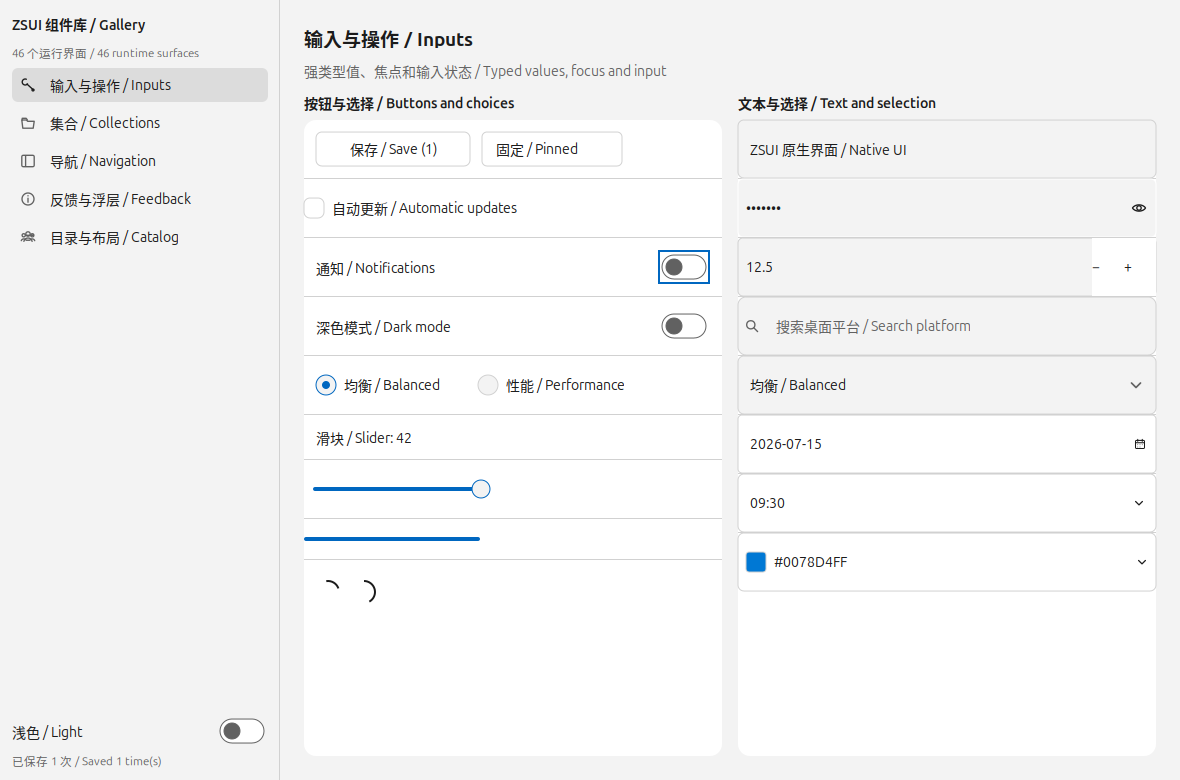
Task: Select the Performance radio button
Action: tap(488, 385)
